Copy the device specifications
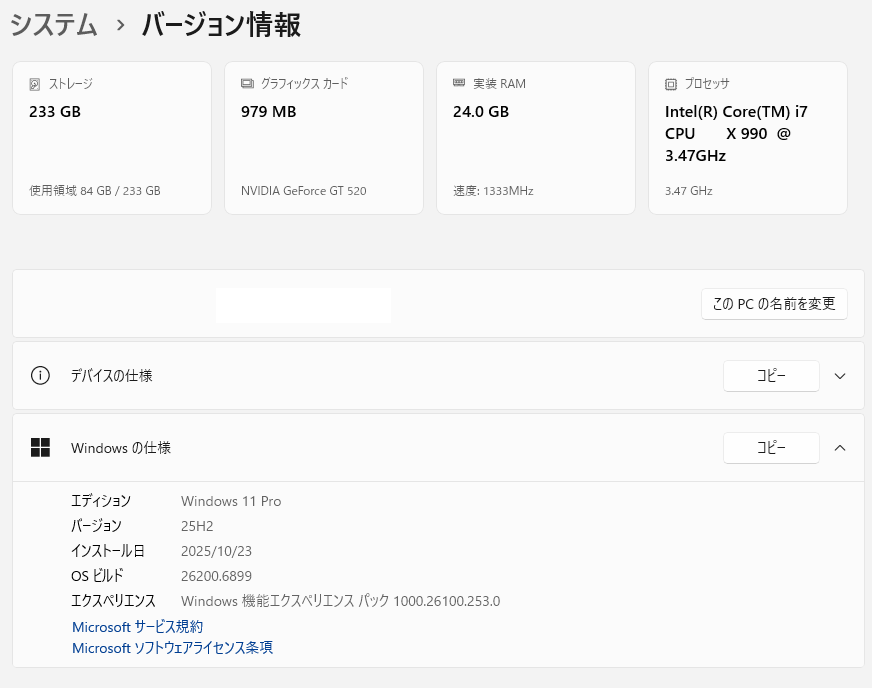This screenshot has height=688, width=872. point(771,376)
